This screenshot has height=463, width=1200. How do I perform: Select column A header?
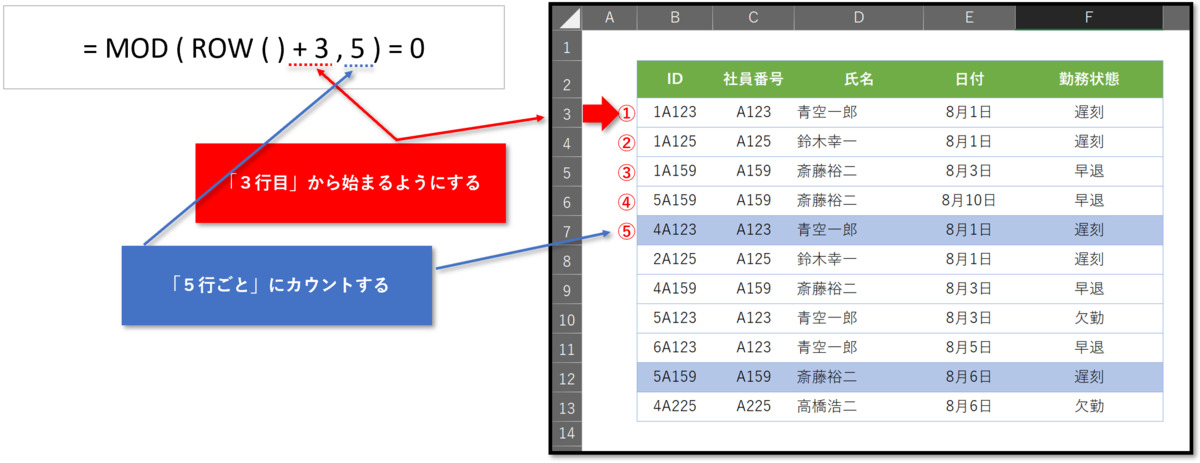coord(609,18)
